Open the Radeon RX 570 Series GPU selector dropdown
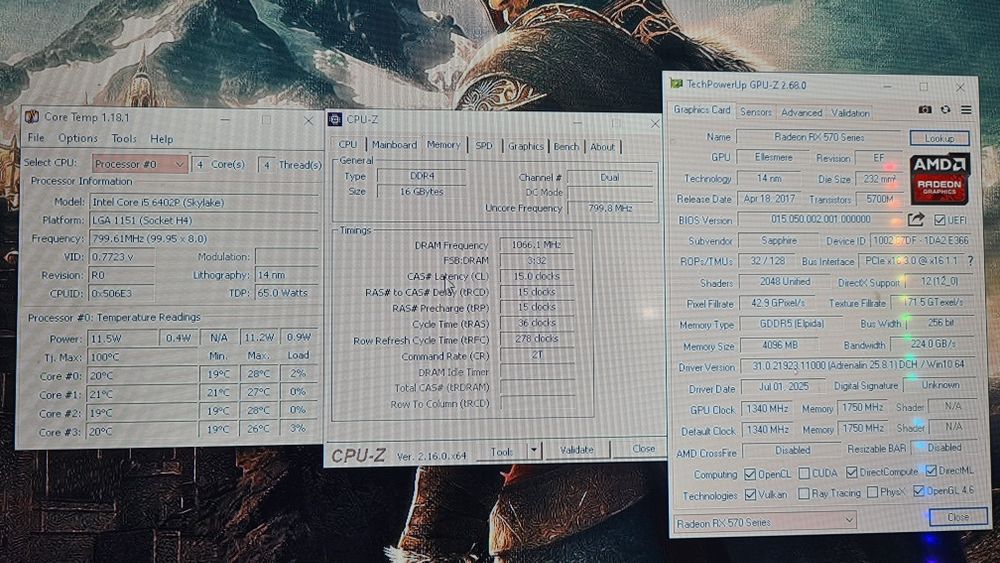Image resolution: width=1000 pixels, height=563 pixels. click(x=765, y=522)
